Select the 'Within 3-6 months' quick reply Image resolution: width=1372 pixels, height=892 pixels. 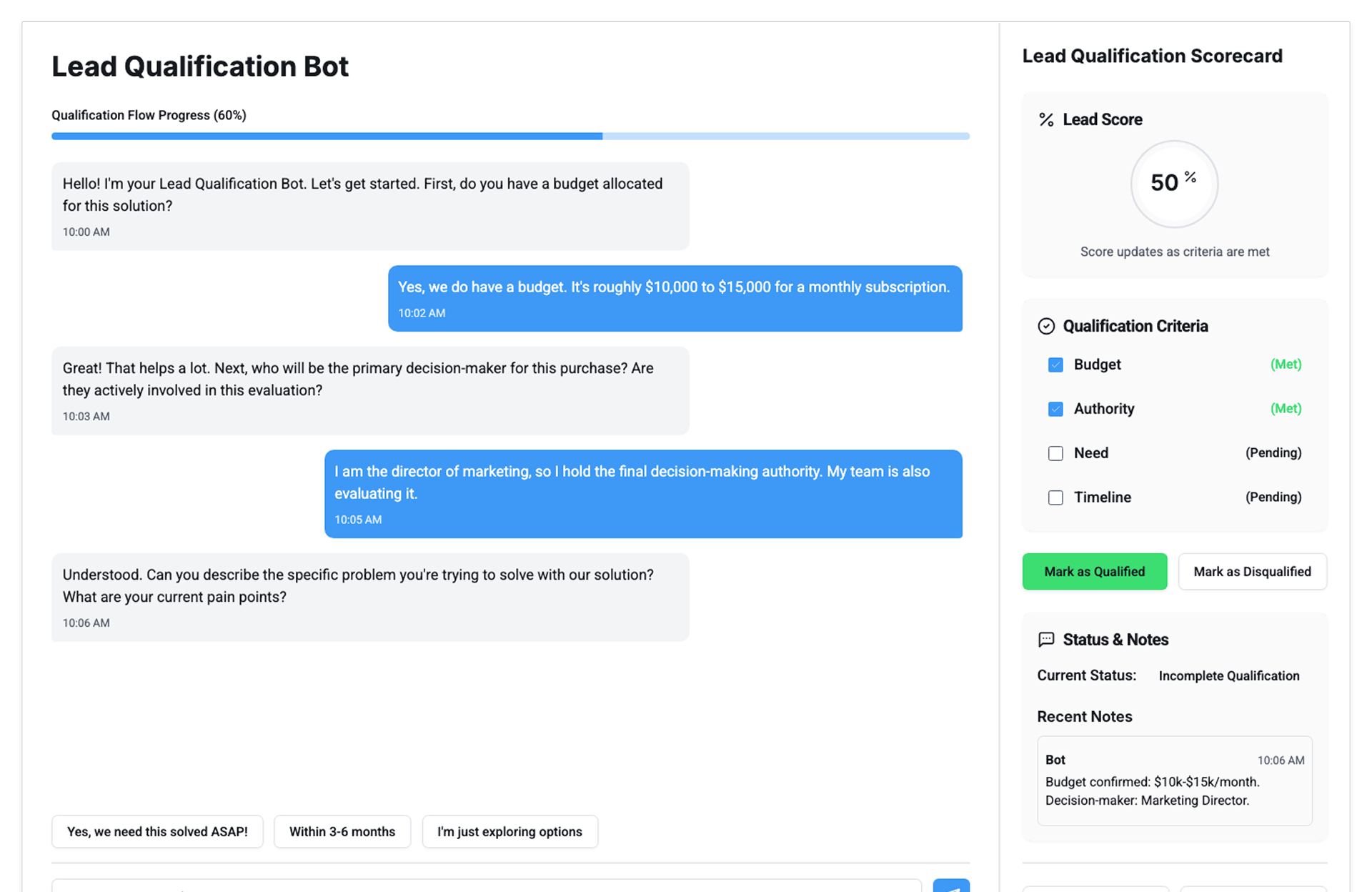[342, 832]
